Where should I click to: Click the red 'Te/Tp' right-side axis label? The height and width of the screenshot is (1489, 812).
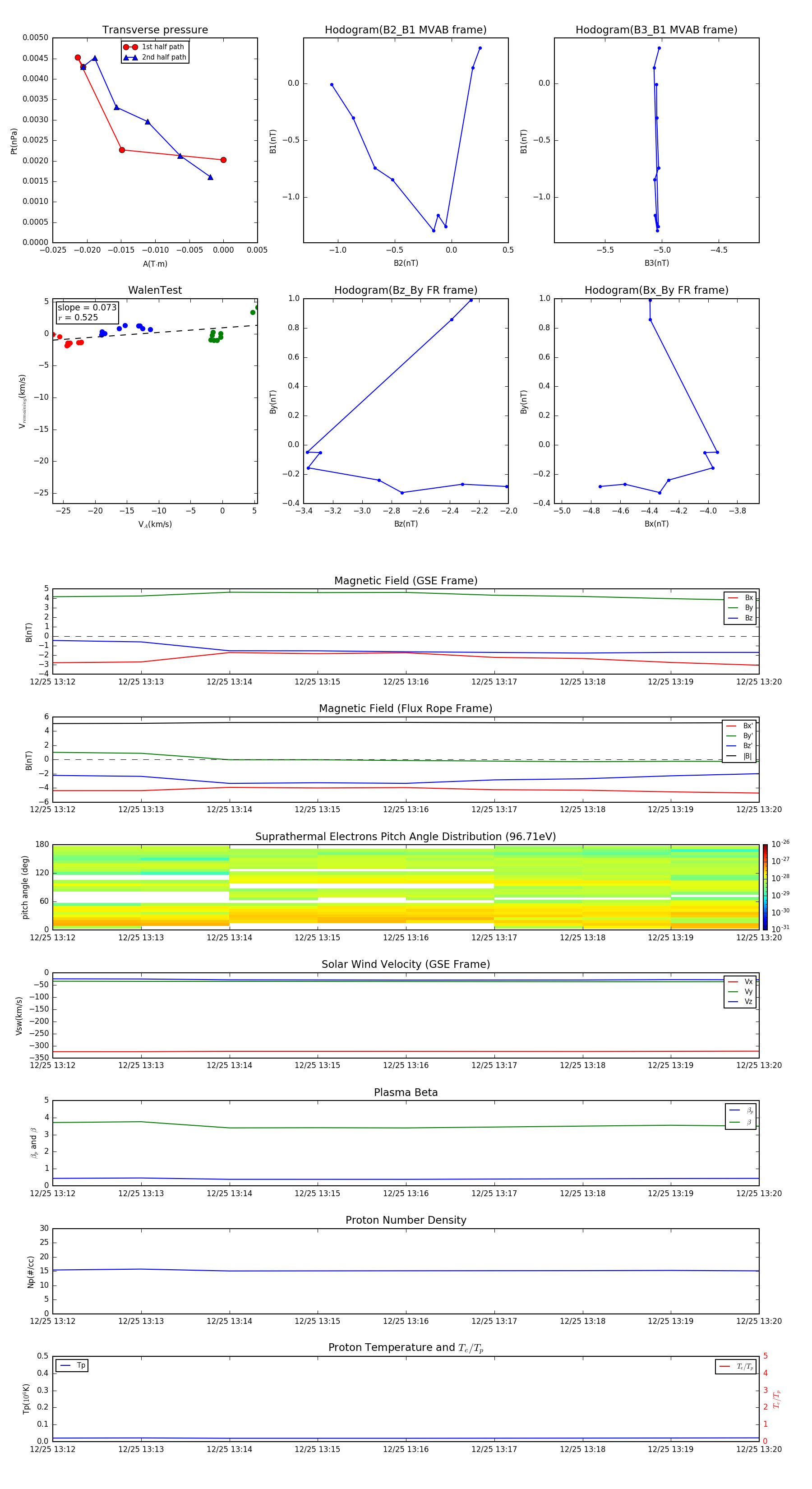tap(776, 1399)
